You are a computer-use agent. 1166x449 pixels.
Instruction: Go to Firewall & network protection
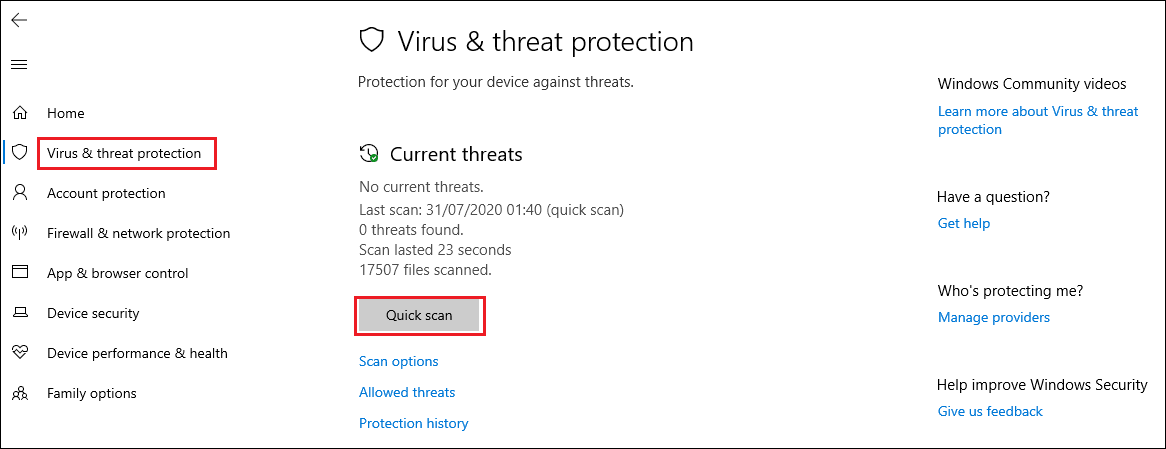[138, 233]
